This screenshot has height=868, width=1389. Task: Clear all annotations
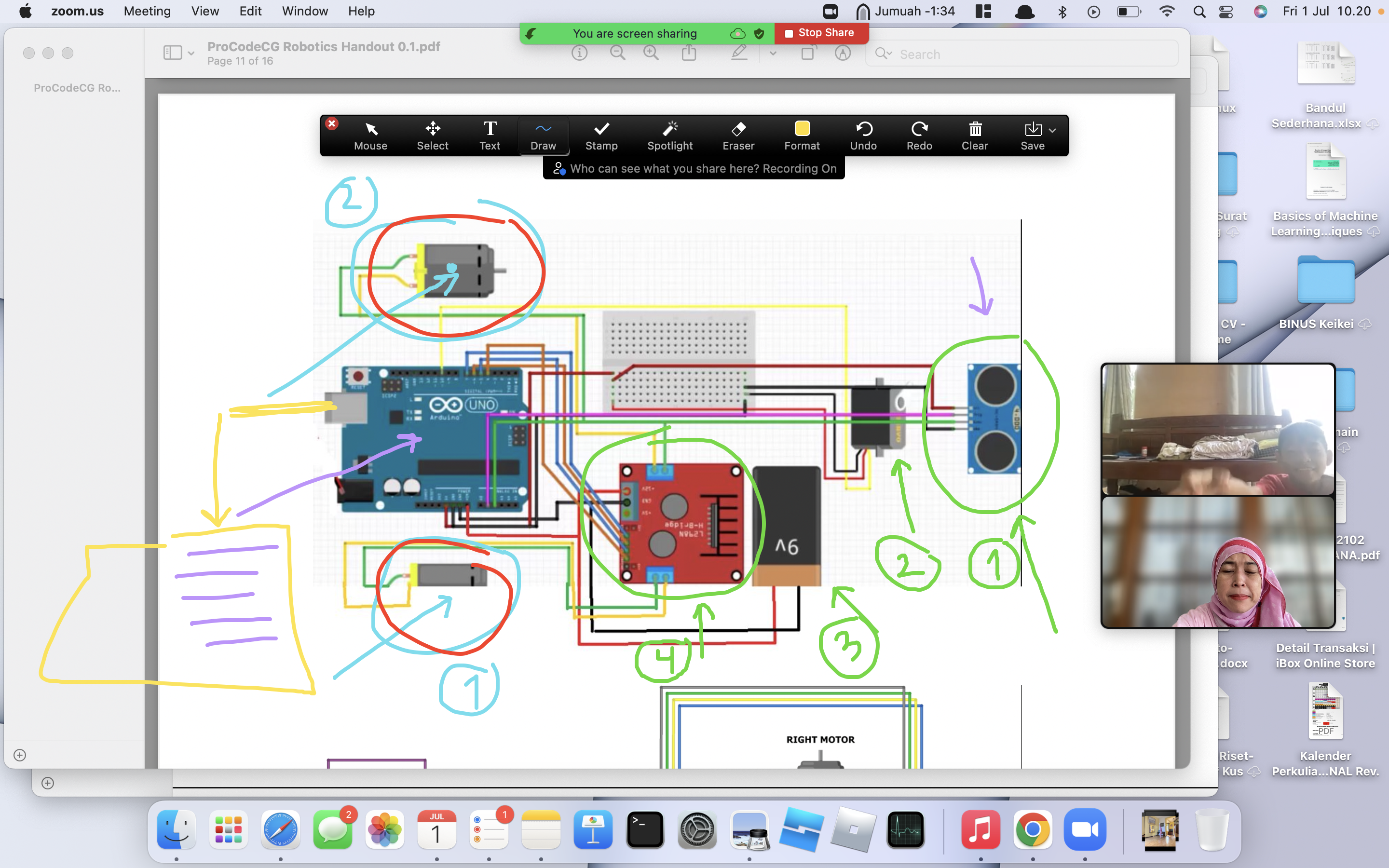tap(975, 136)
